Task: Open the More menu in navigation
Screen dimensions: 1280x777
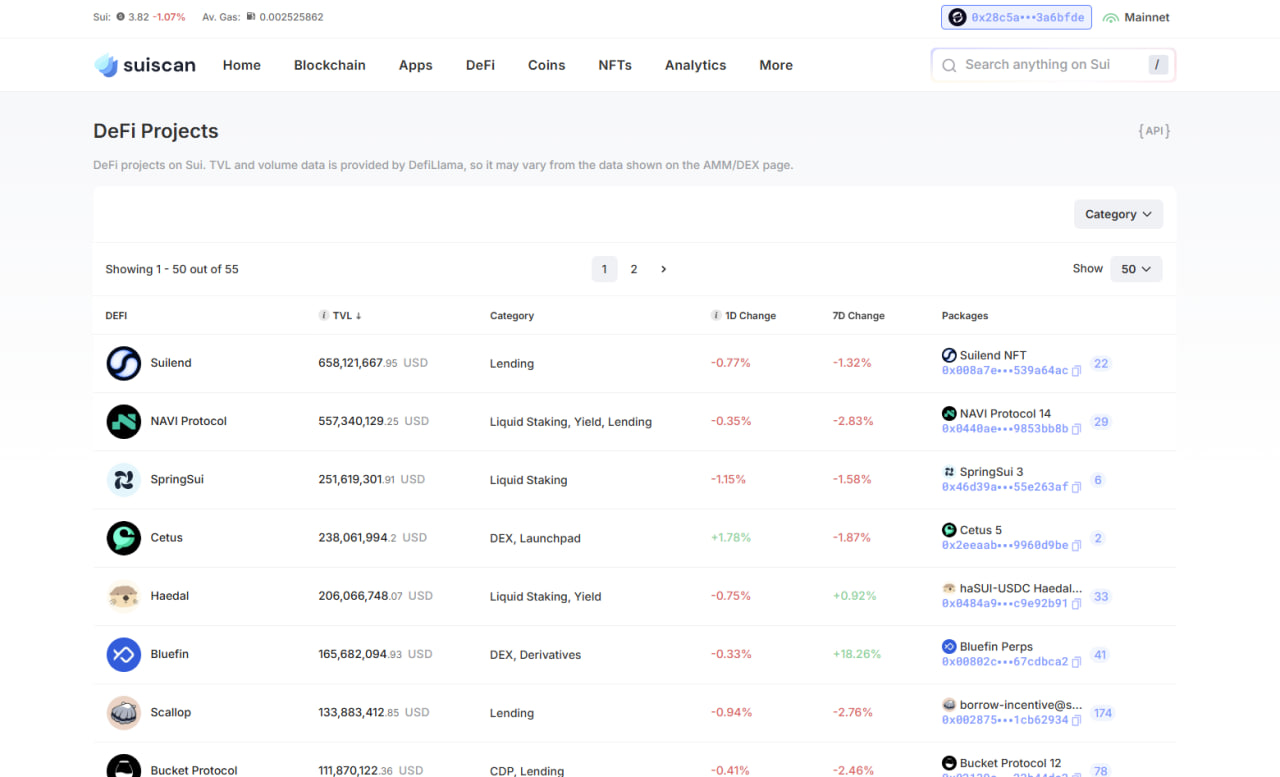Action: [x=775, y=65]
